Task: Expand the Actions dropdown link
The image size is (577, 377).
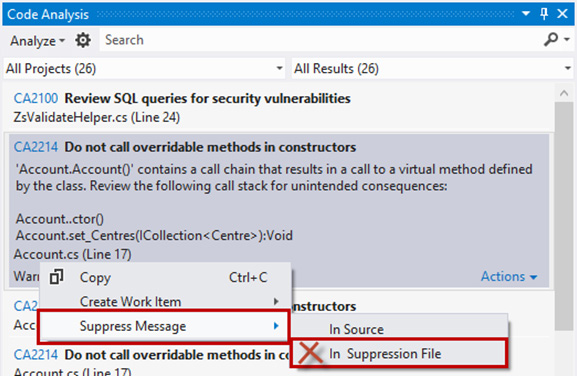Action: click(509, 276)
